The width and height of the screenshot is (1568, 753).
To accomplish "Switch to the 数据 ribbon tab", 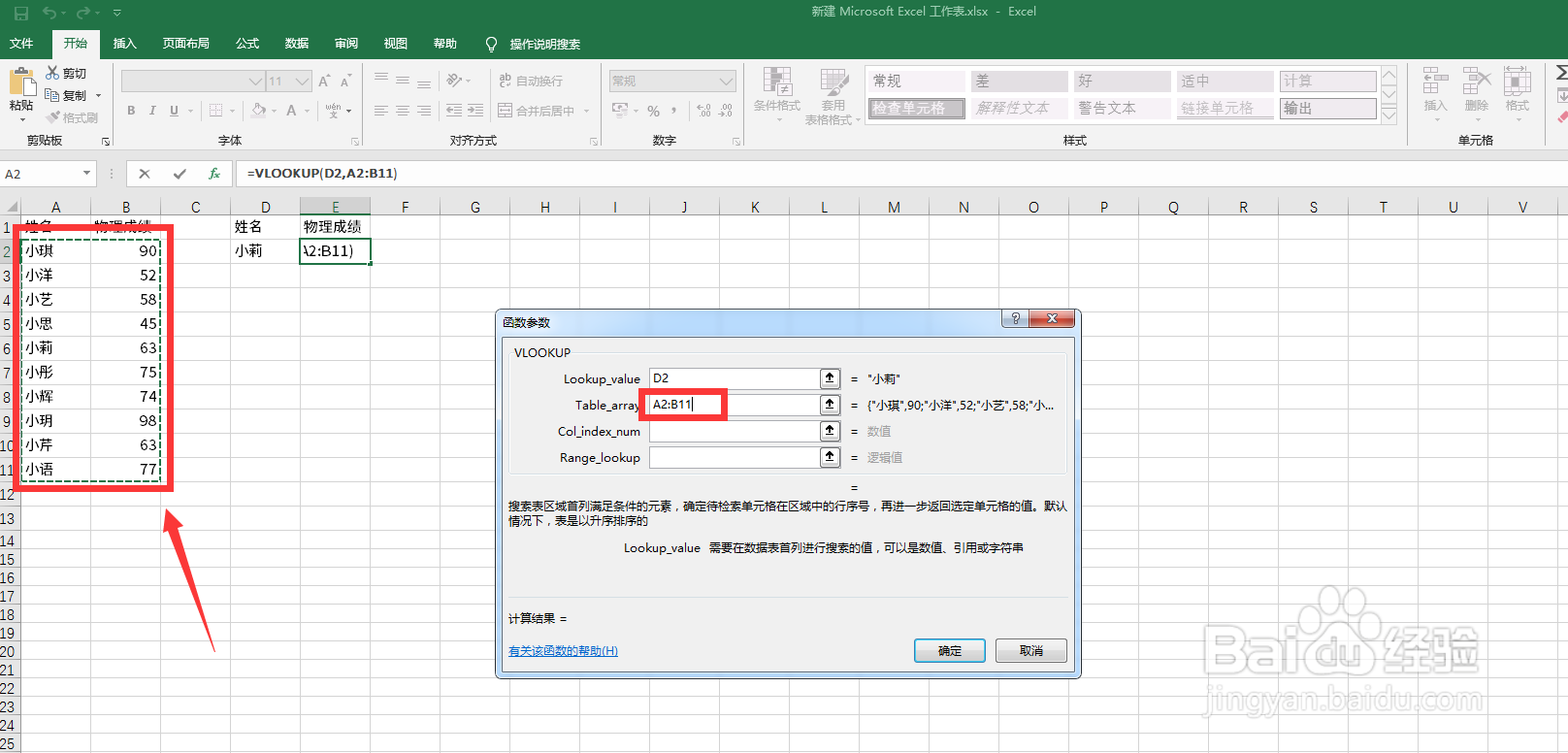I will (x=297, y=44).
